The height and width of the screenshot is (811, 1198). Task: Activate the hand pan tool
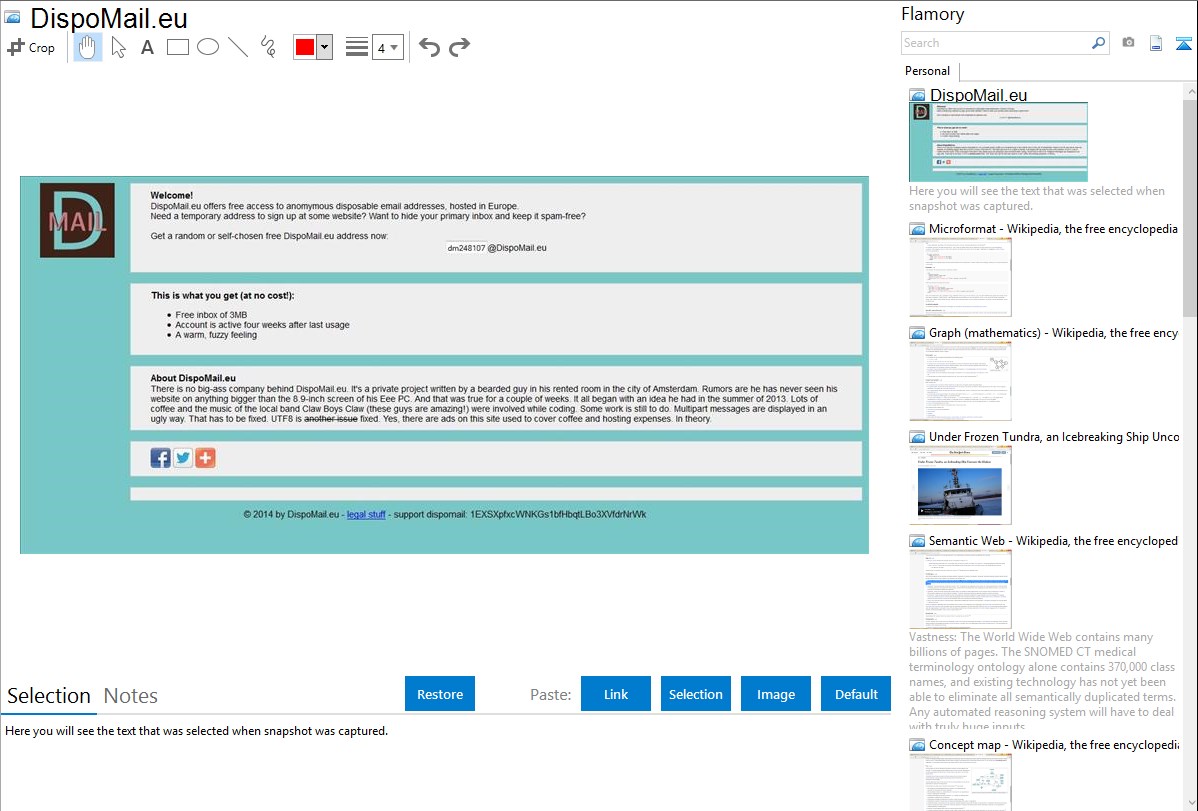(x=87, y=47)
